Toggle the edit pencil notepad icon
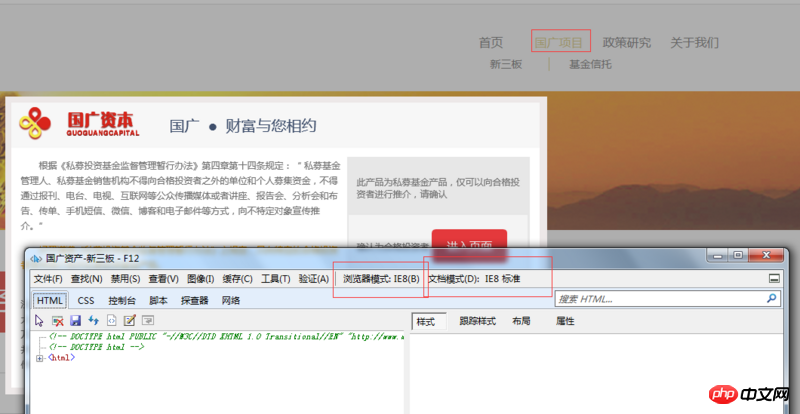800x414 pixels. click(130, 321)
